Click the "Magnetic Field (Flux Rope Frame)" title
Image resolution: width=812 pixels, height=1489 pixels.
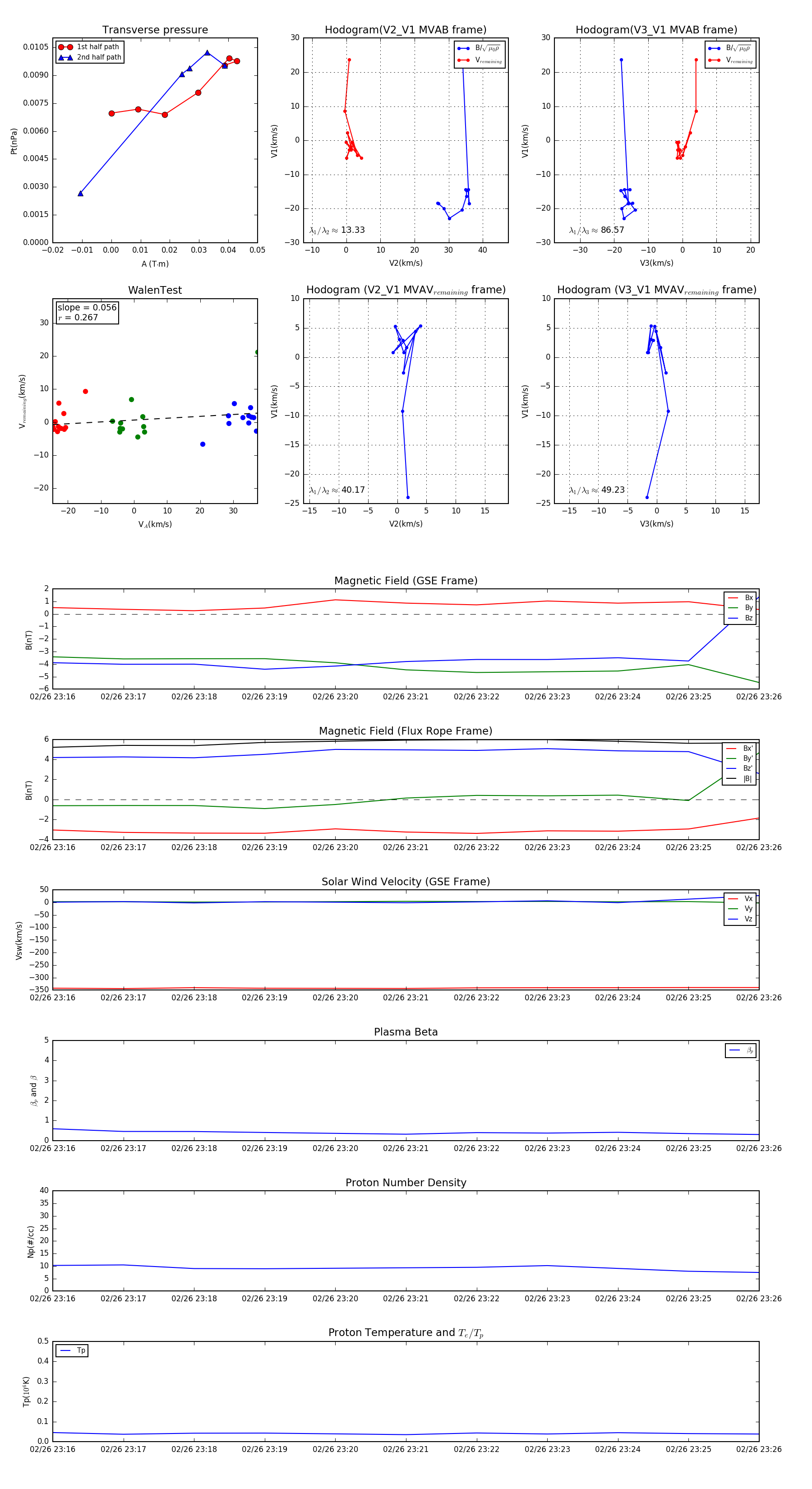click(406, 731)
